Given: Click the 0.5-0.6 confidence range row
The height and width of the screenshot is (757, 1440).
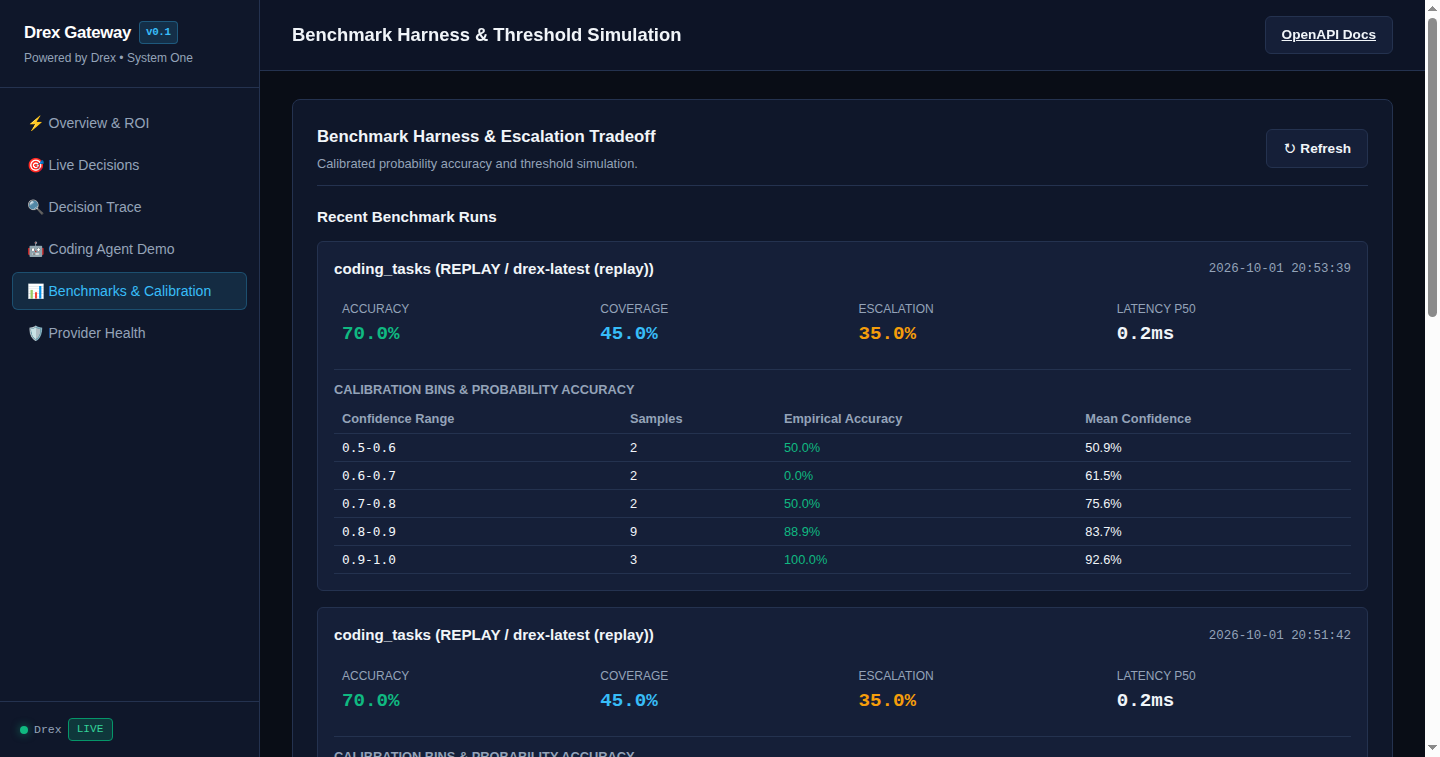Looking at the screenshot, I should click(x=842, y=447).
